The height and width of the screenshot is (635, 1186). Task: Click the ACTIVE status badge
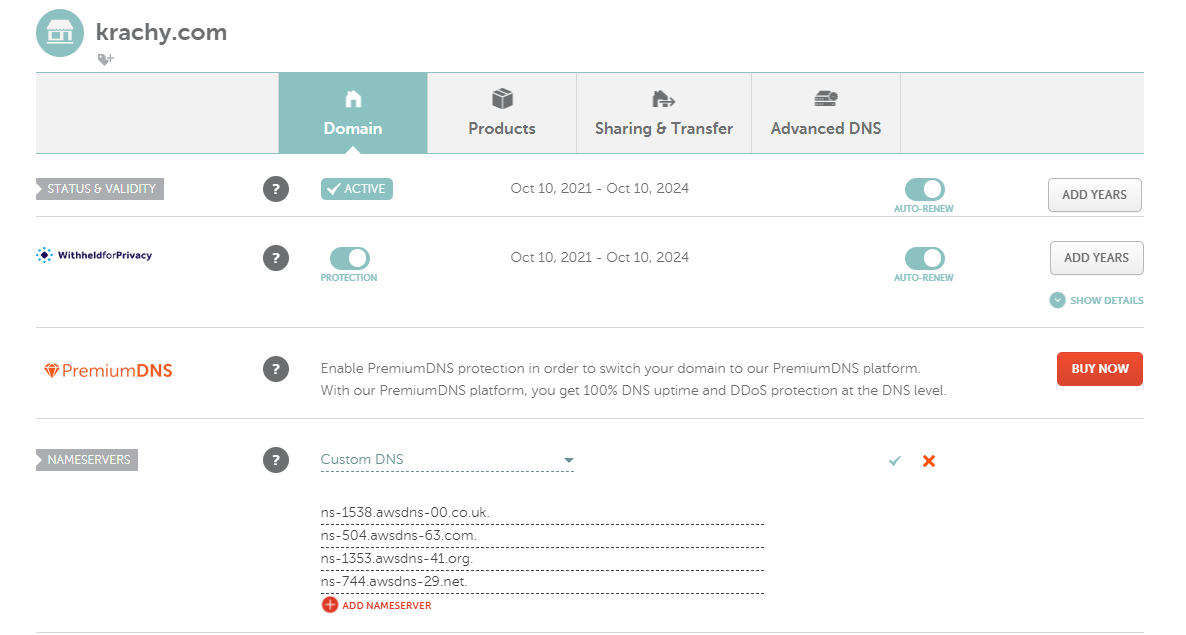pos(357,189)
